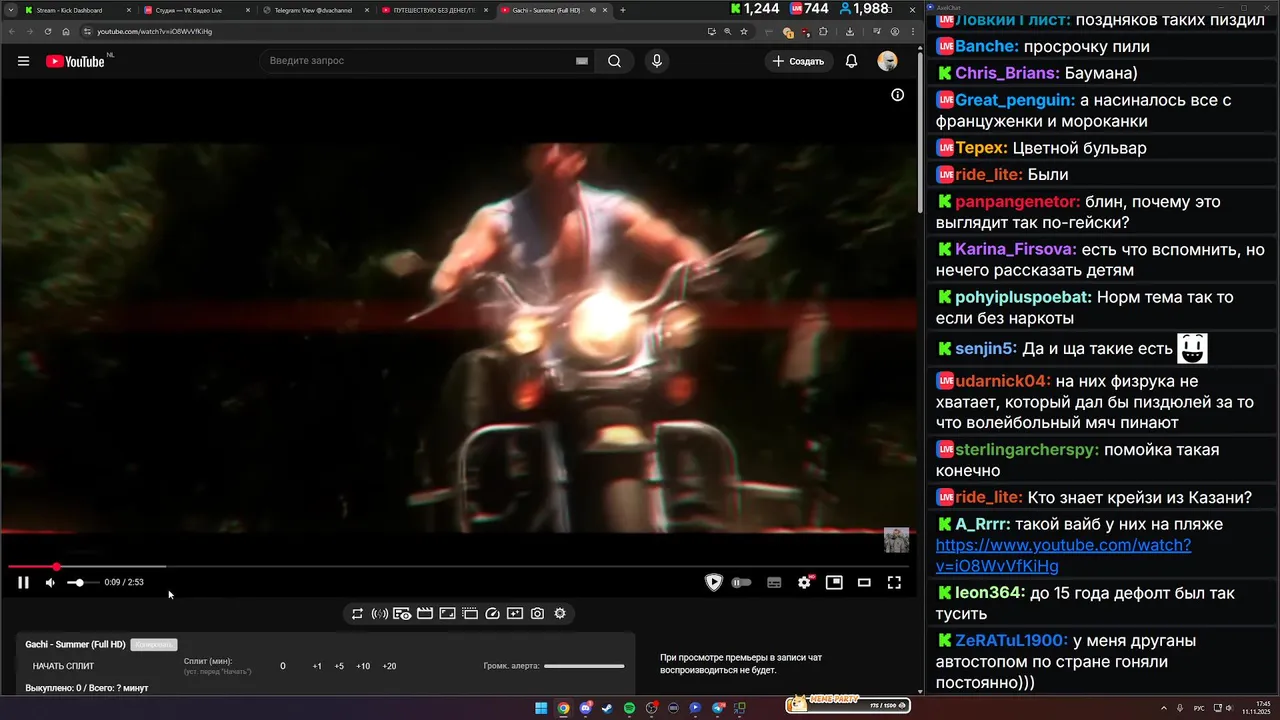1280x720 pixels.
Task: Open the extension toolbar options gear
Action: [560, 613]
